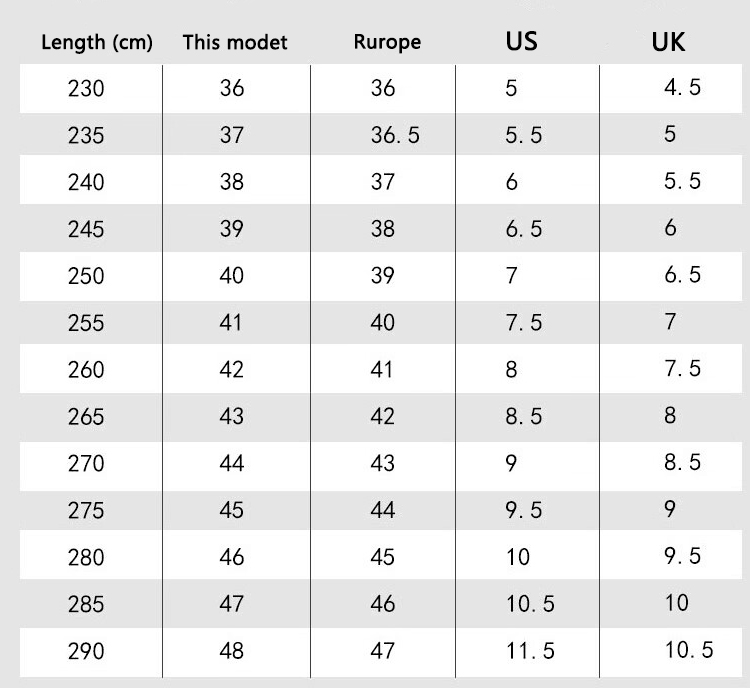Select US size 7.5 cell
Image resolution: width=750 pixels, height=688 pixels.
pos(524,323)
